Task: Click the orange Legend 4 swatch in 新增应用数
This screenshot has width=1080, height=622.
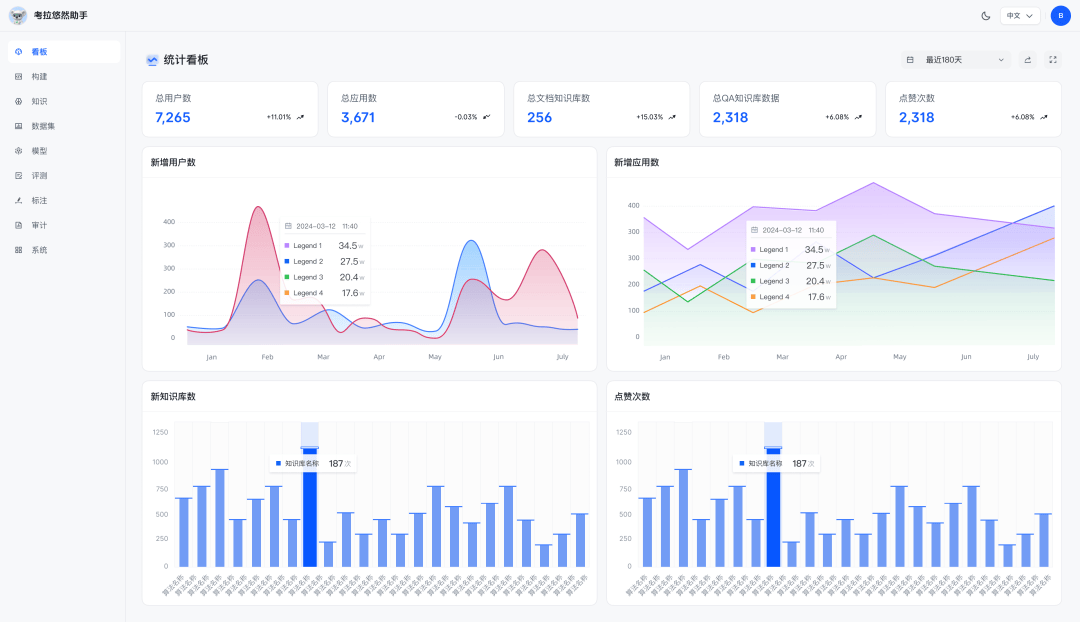Action: pos(753,297)
